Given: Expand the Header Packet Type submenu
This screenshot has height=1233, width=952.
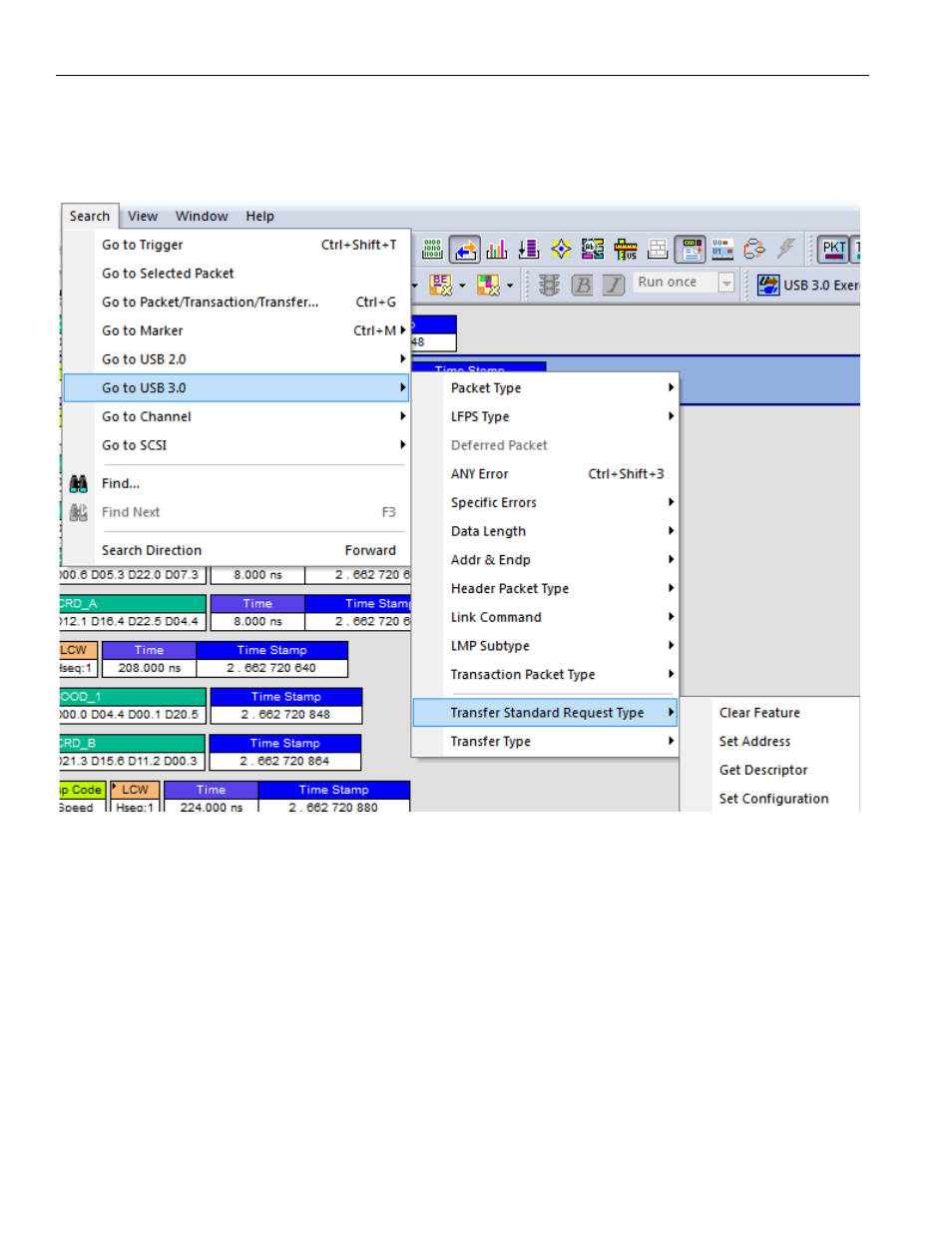Looking at the screenshot, I should click(545, 588).
